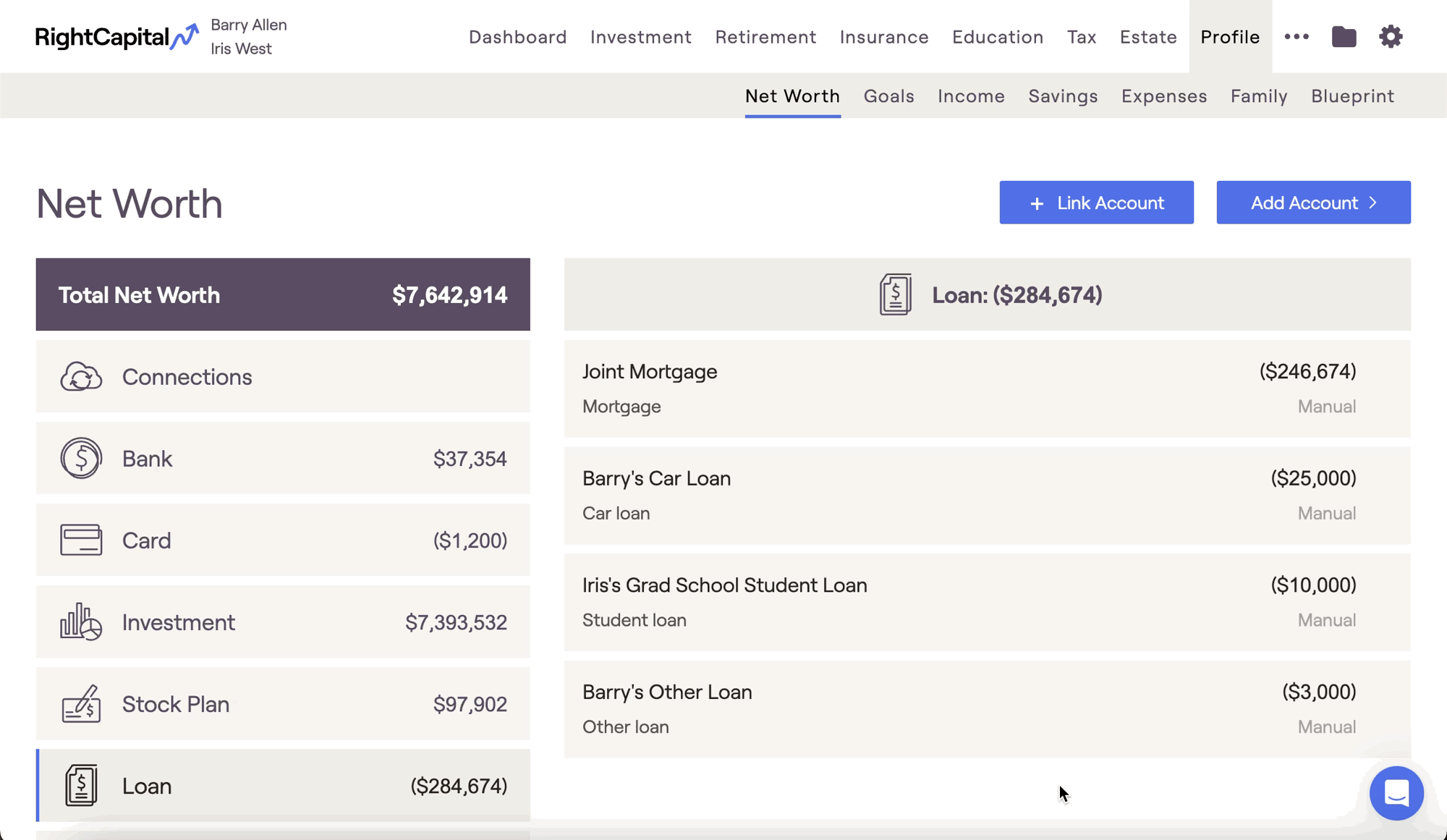Image resolution: width=1447 pixels, height=840 pixels.
Task: Open Barry's Other Loan account
Action: pyautogui.click(x=987, y=709)
